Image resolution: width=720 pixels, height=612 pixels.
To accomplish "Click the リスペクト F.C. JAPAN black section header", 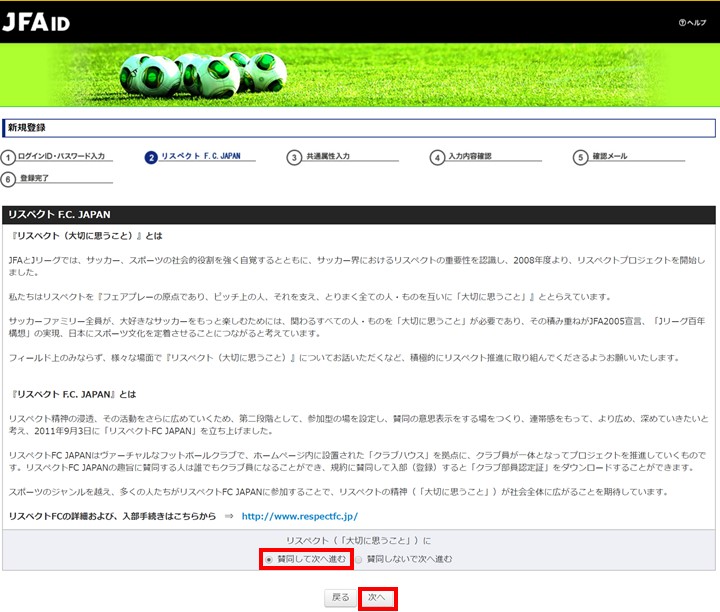I will 359,214.
